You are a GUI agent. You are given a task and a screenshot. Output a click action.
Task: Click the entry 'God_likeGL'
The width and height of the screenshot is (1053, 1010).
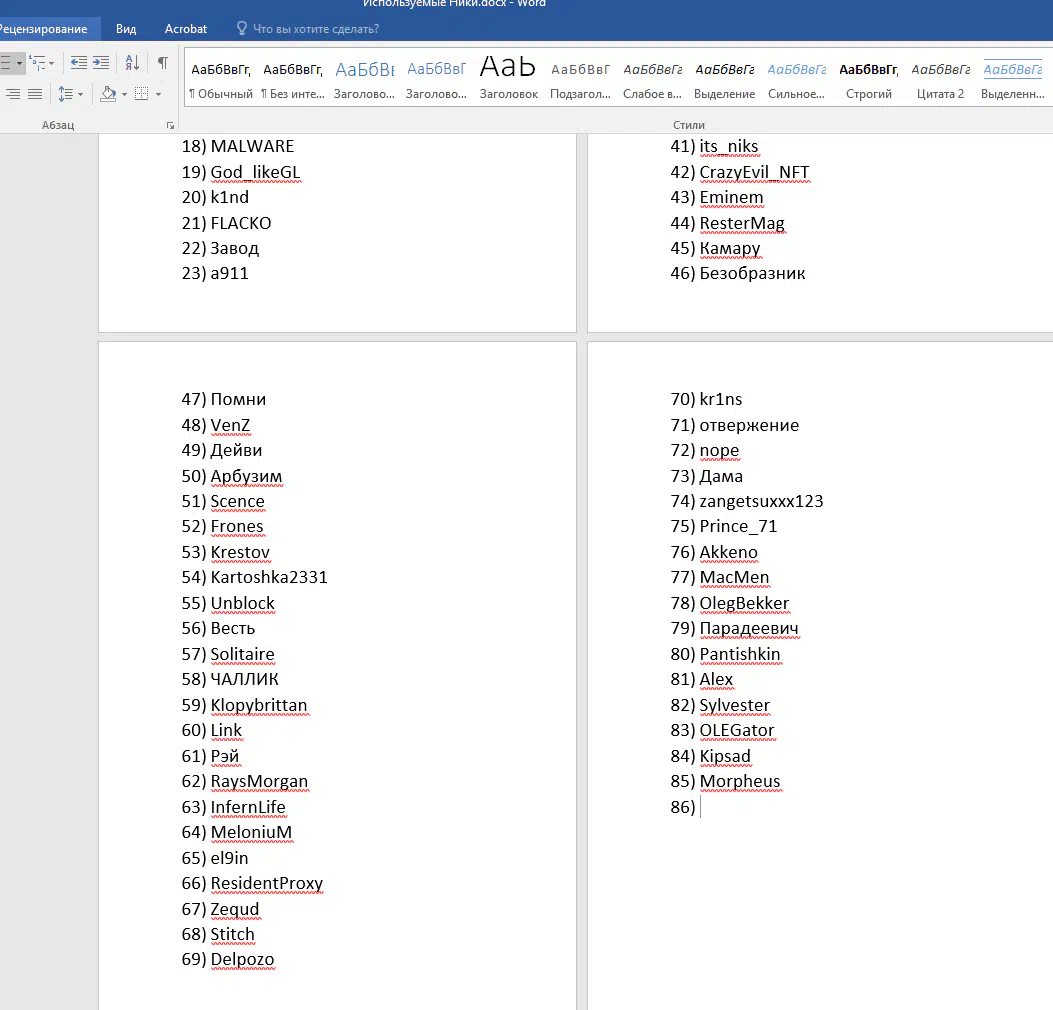pos(255,173)
